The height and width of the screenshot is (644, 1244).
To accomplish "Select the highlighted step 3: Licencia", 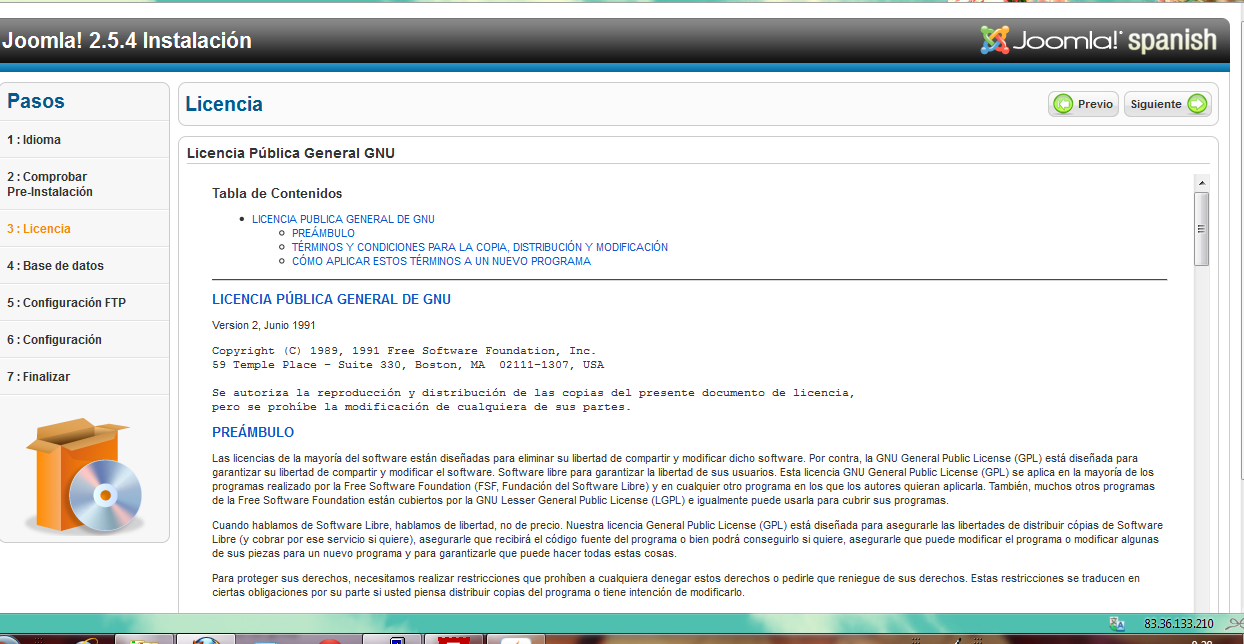I will click(39, 229).
